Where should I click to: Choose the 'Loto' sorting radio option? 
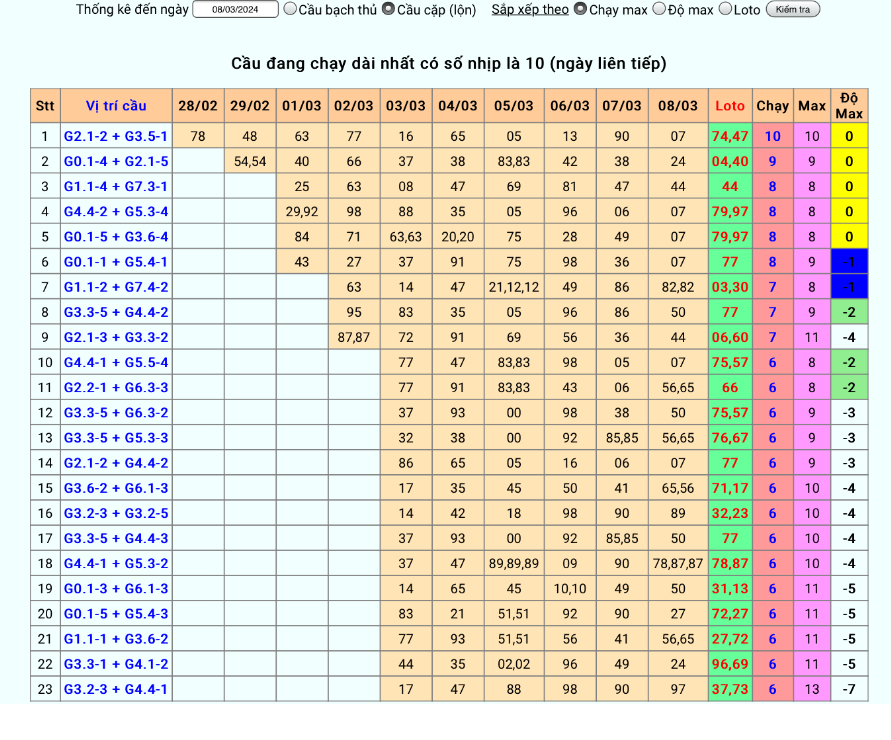pyautogui.click(x=725, y=9)
